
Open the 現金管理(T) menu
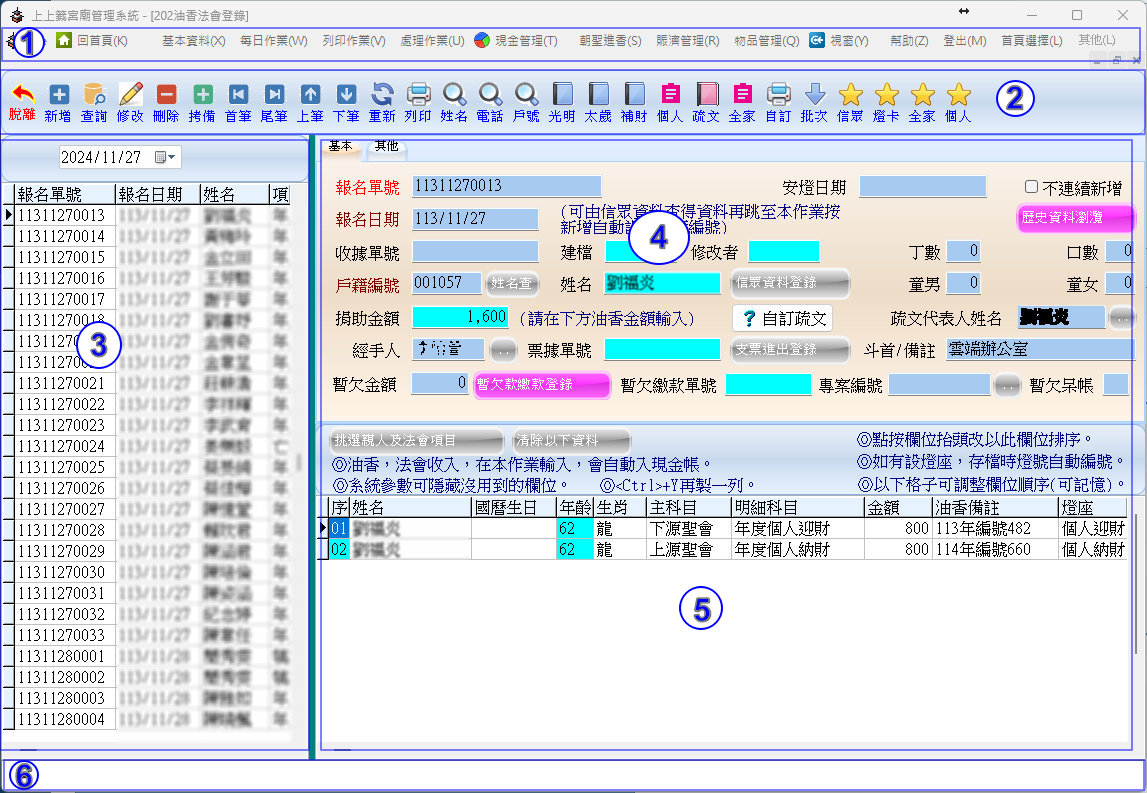point(515,41)
